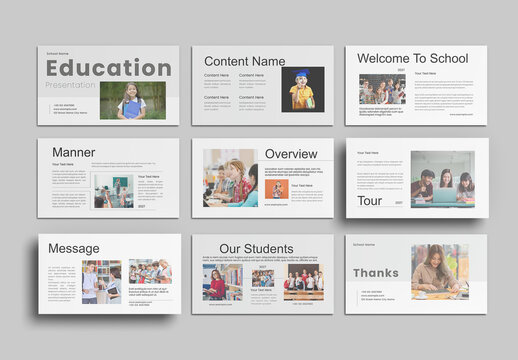
Task: Click the small orange photo on Overview slide
Action: pos(277,189)
